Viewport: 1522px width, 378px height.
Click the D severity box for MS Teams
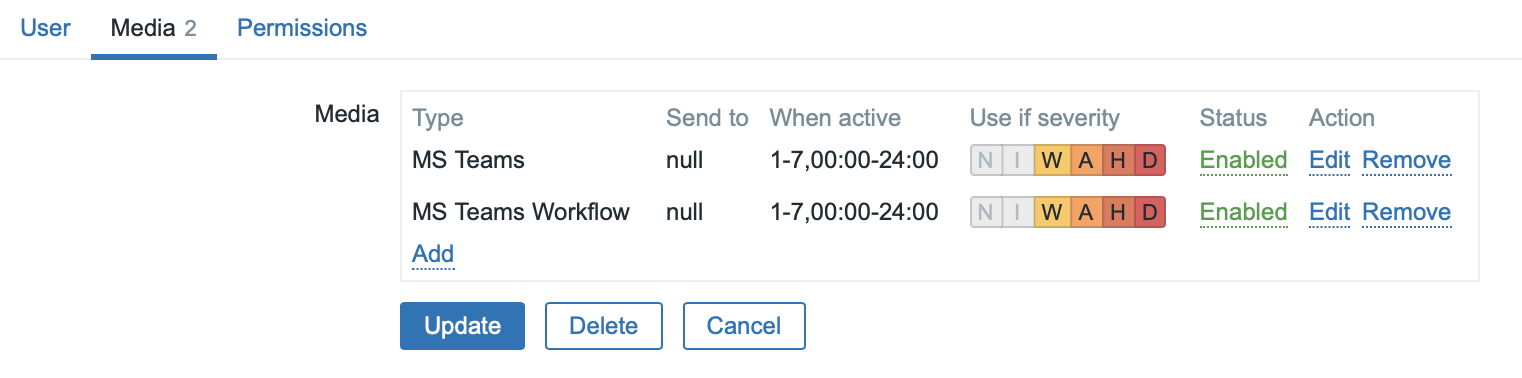pos(1150,160)
